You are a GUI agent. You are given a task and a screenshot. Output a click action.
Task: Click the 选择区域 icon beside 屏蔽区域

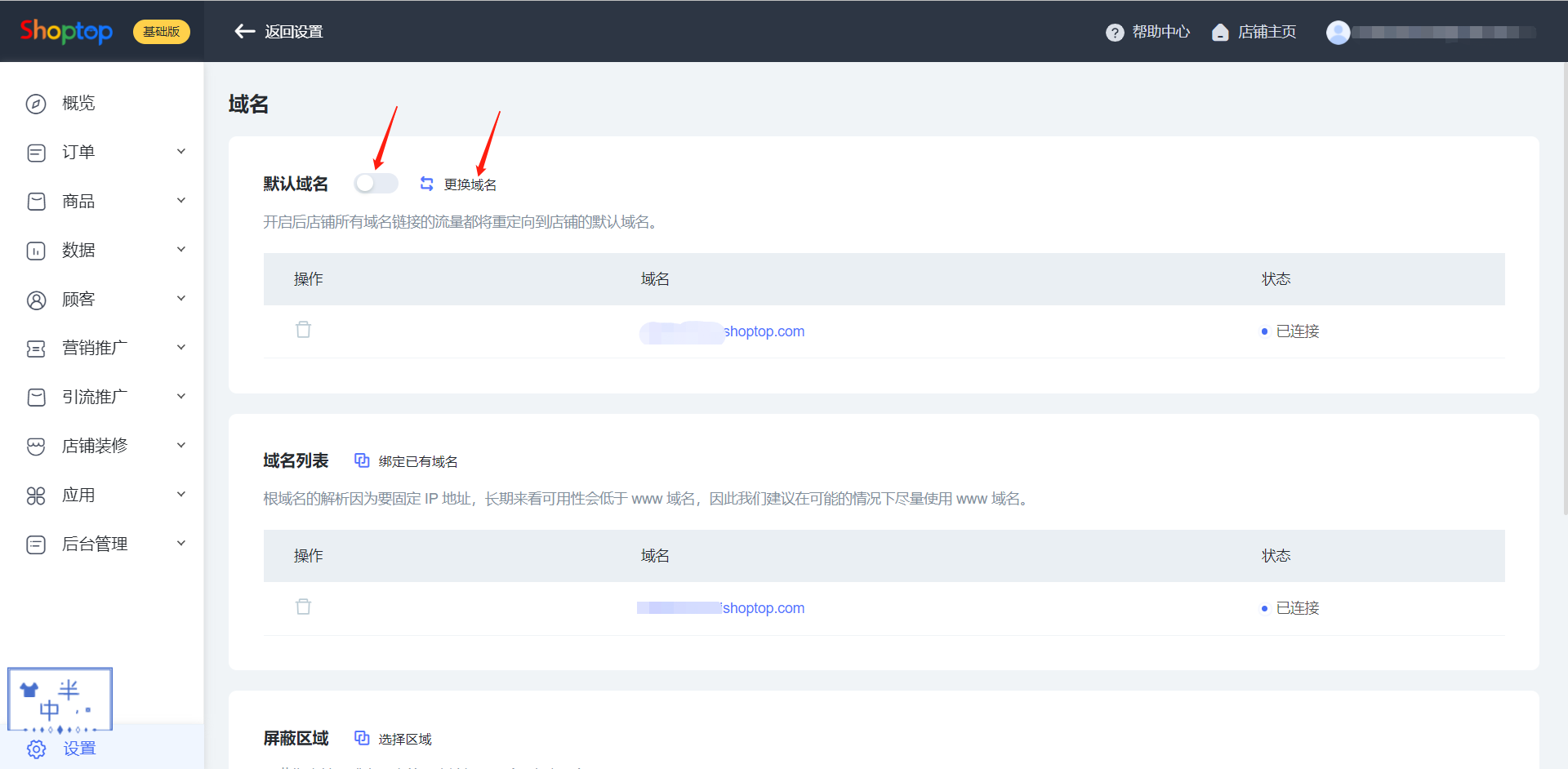(362, 738)
